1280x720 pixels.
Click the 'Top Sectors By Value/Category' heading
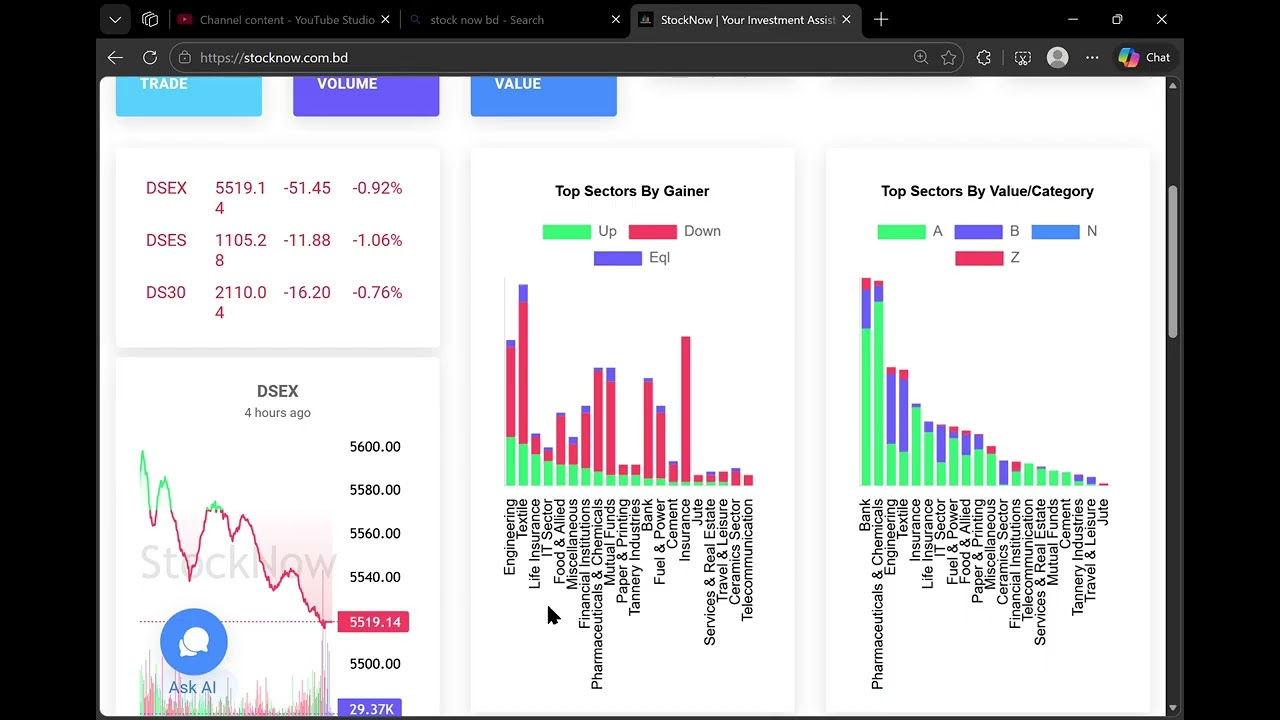pyautogui.click(x=987, y=191)
